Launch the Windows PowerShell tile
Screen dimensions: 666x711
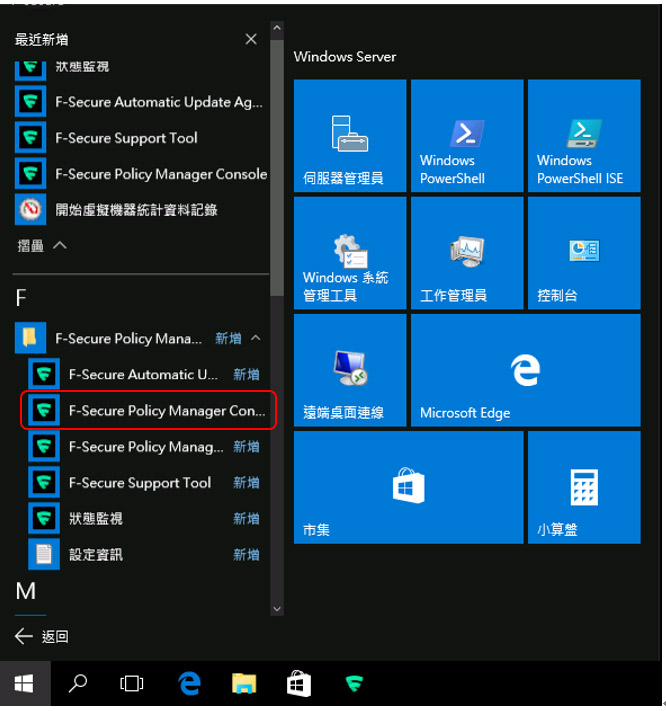pyautogui.click(x=467, y=136)
